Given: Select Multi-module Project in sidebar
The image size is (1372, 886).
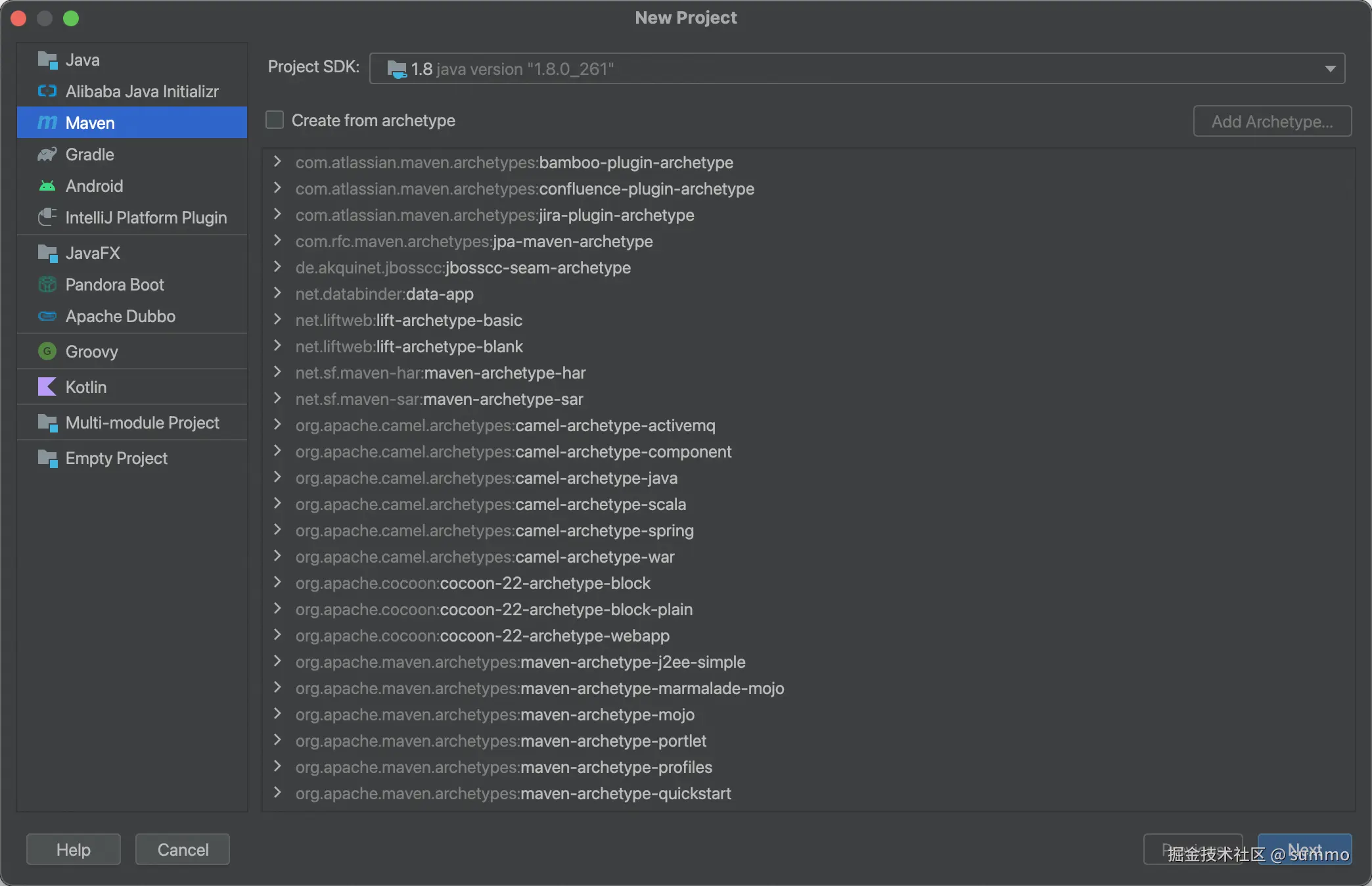Looking at the screenshot, I should 142,423.
